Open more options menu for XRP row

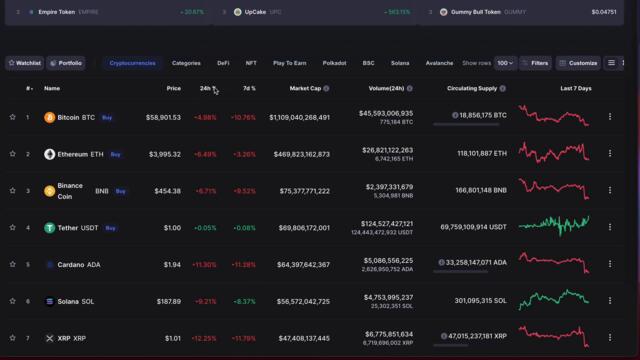coord(610,338)
